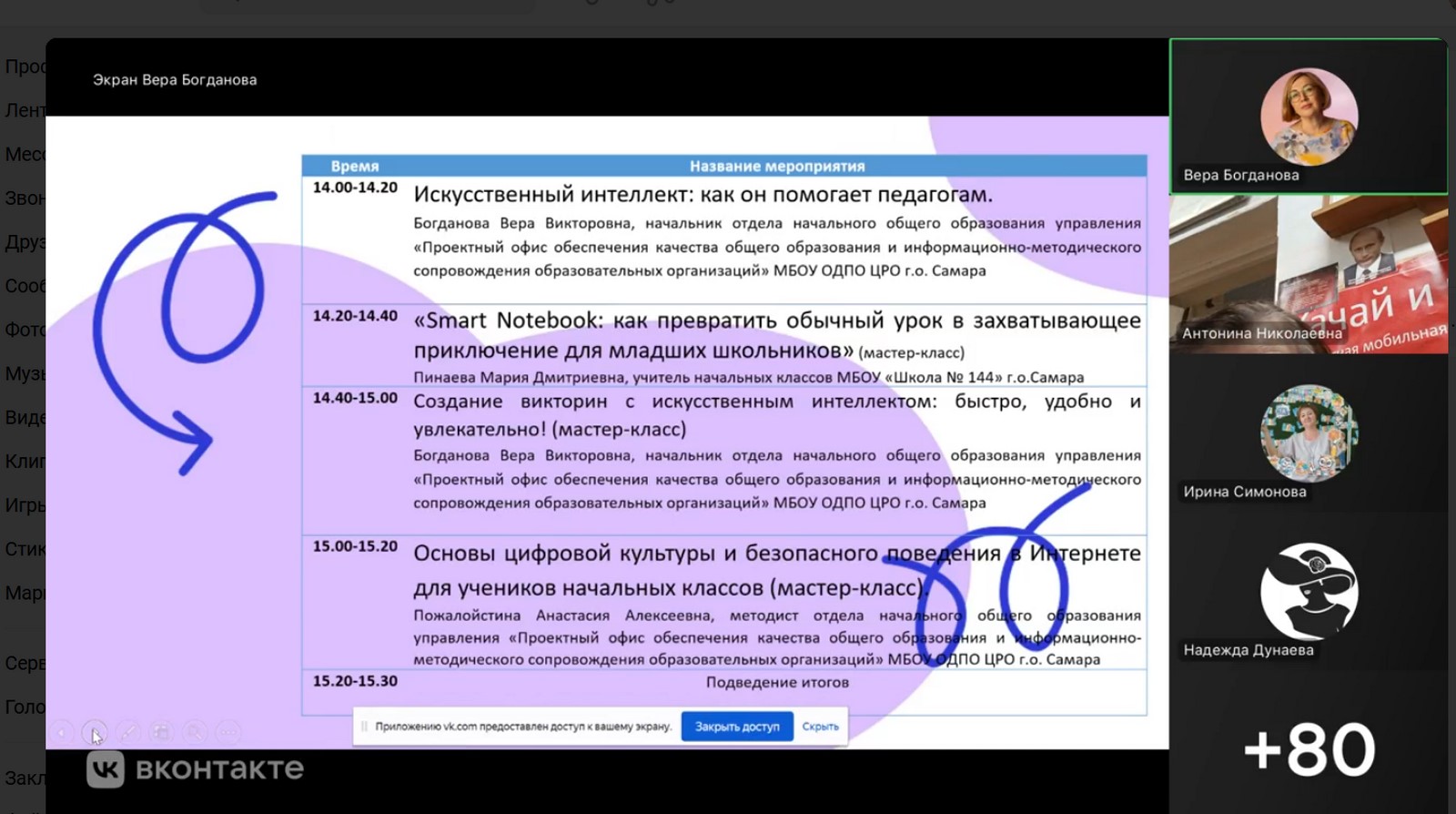
Task: Click the next slide arrow icon
Action: [94, 732]
